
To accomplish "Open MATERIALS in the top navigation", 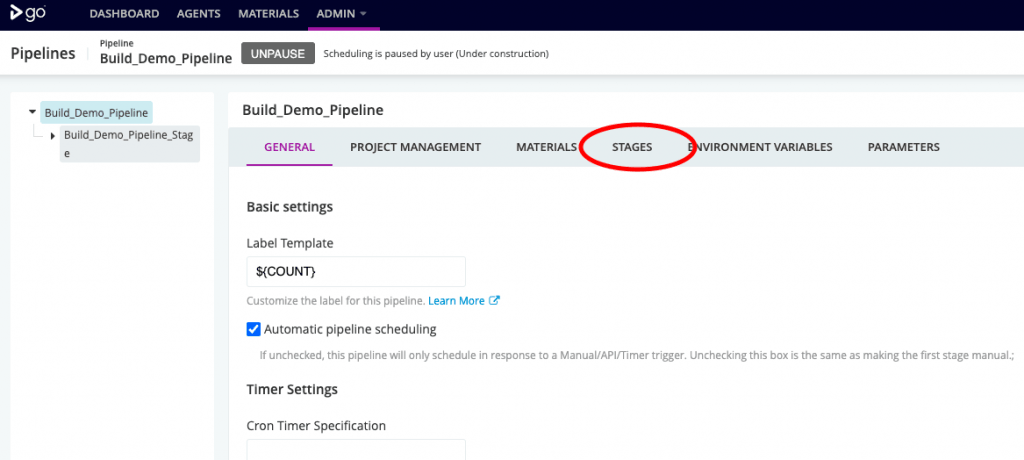I will click(x=268, y=14).
